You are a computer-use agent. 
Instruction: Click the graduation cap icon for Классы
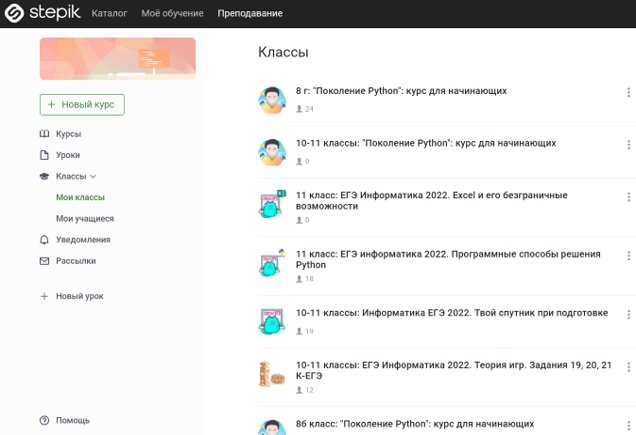click(x=44, y=176)
